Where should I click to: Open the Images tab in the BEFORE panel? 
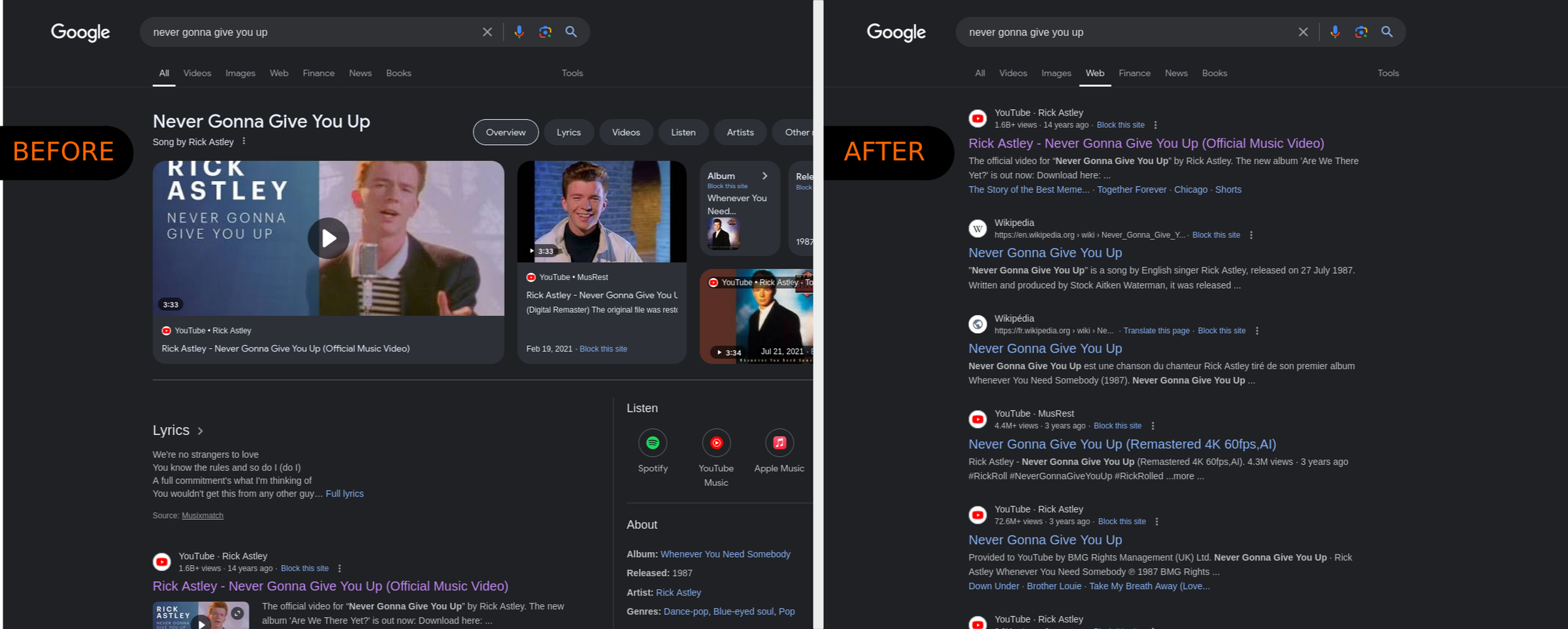tap(240, 73)
